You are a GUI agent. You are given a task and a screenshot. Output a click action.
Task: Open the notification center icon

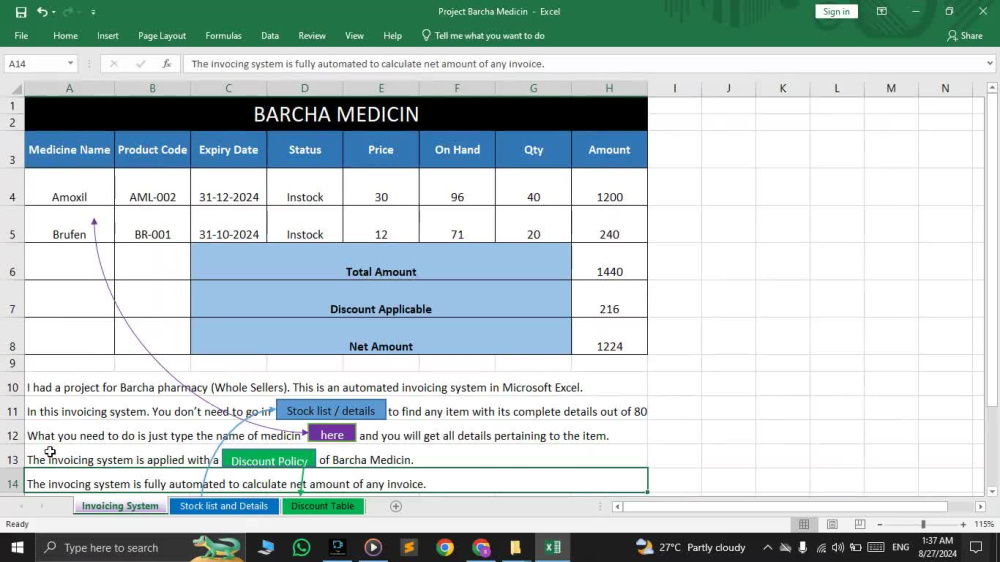pos(976,547)
